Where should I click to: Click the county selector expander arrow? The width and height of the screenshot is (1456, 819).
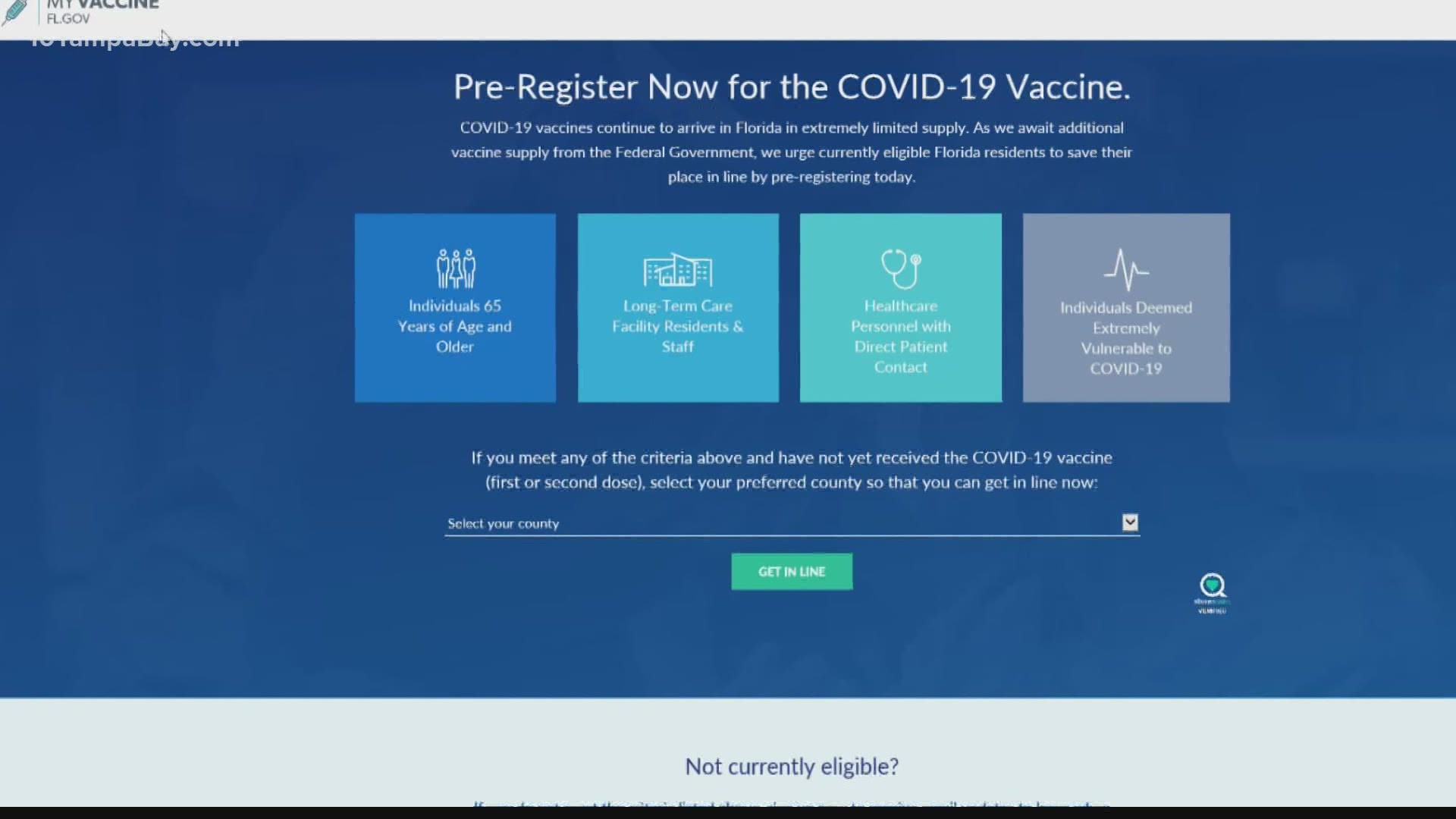1130,522
